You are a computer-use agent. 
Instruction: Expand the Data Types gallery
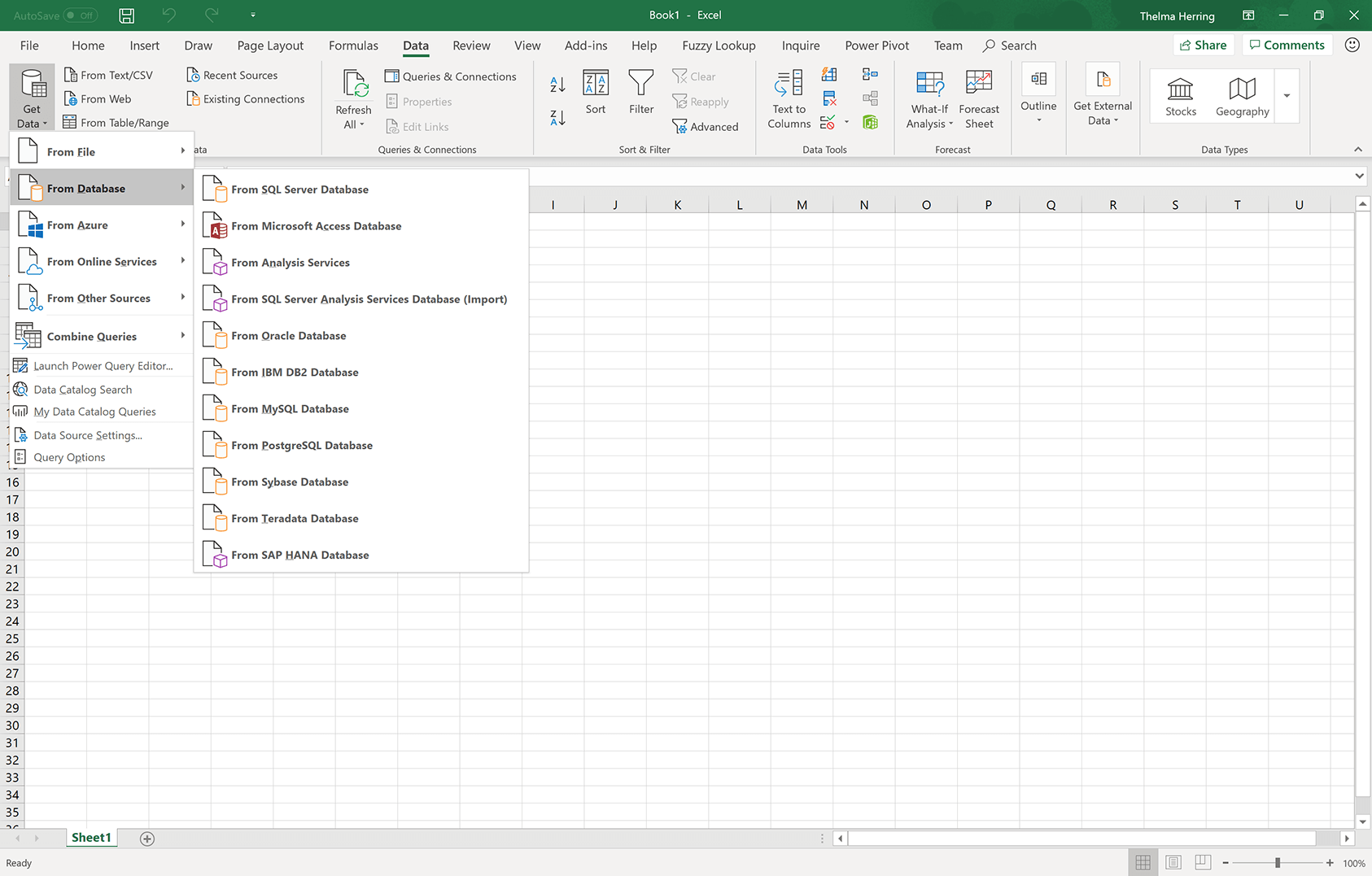tap(1287, 96)
